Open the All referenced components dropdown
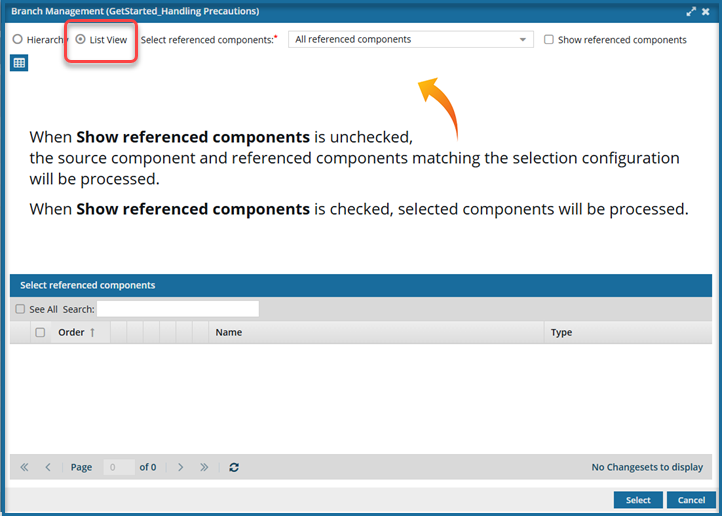Image resolution: width=722 pixels, height=516 pixels. point(411,40)
